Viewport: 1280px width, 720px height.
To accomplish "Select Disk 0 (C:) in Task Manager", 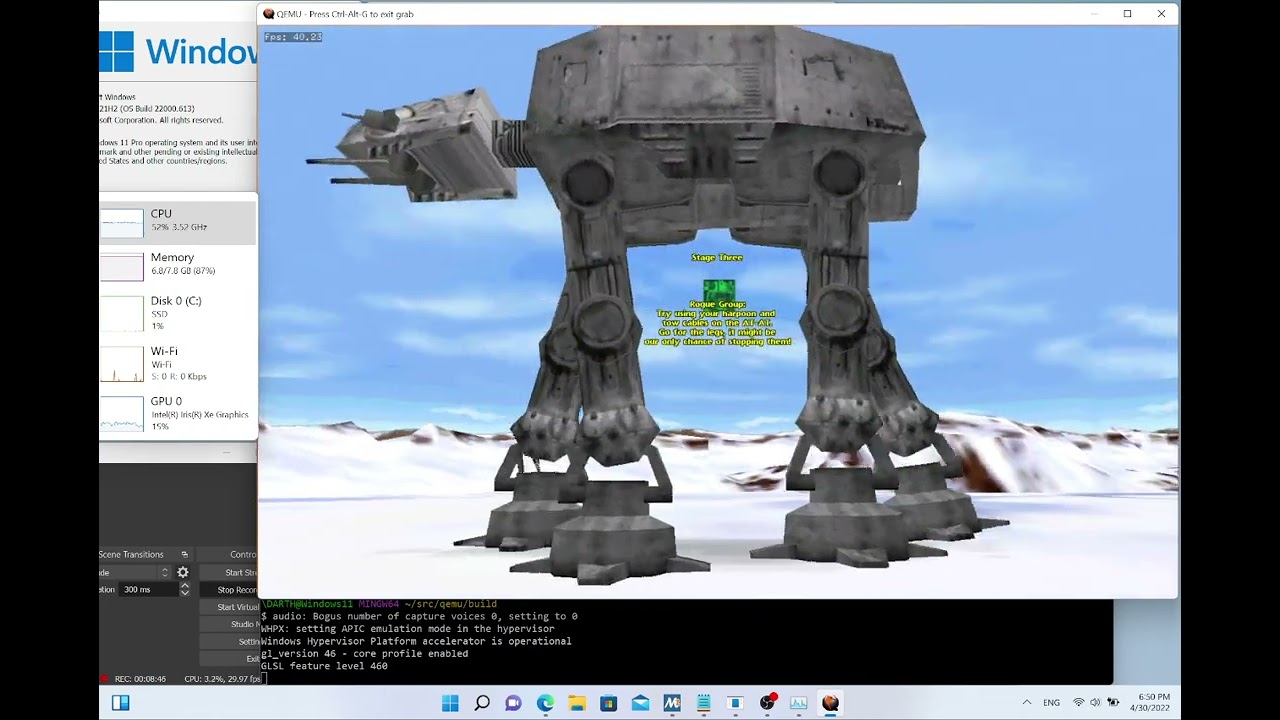I will [177, 313].
